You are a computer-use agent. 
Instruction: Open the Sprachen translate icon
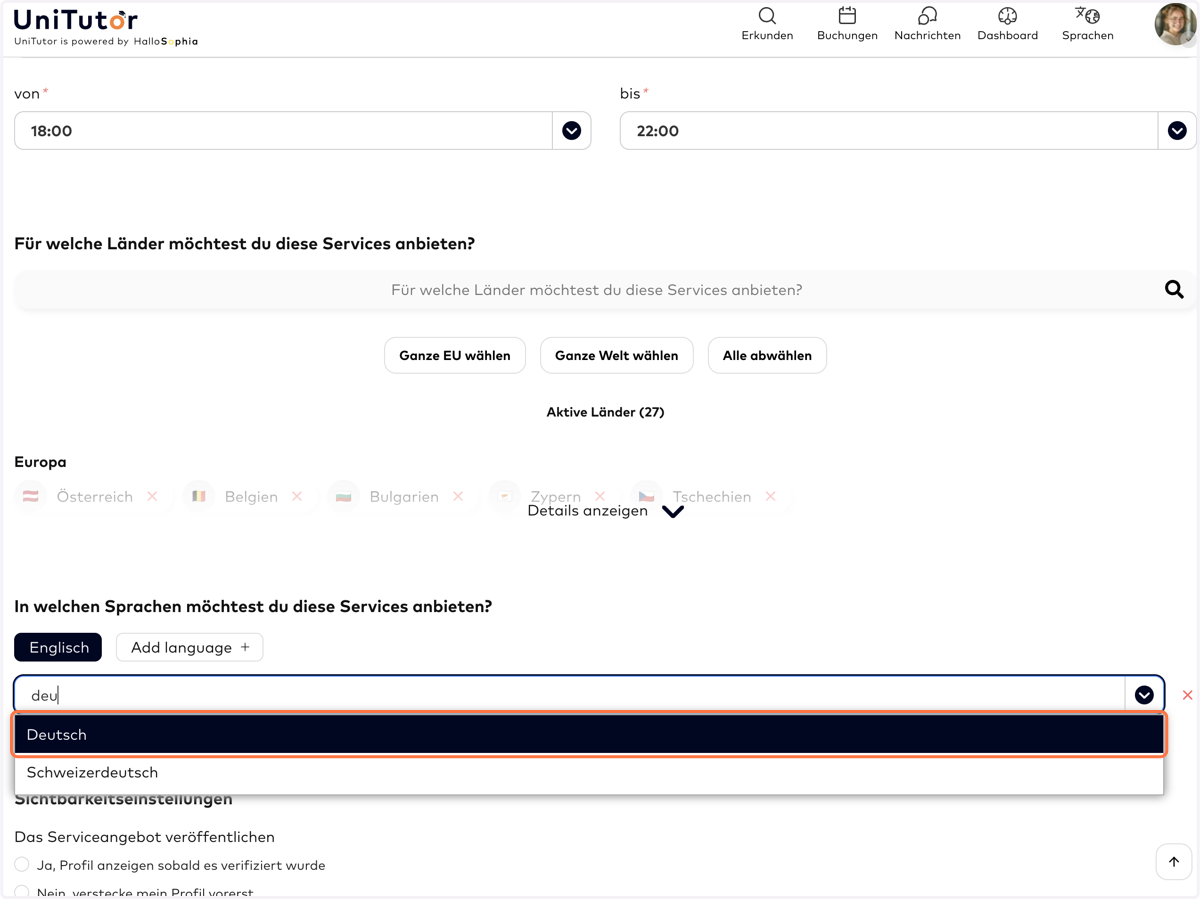click(x=1087, y=16)
